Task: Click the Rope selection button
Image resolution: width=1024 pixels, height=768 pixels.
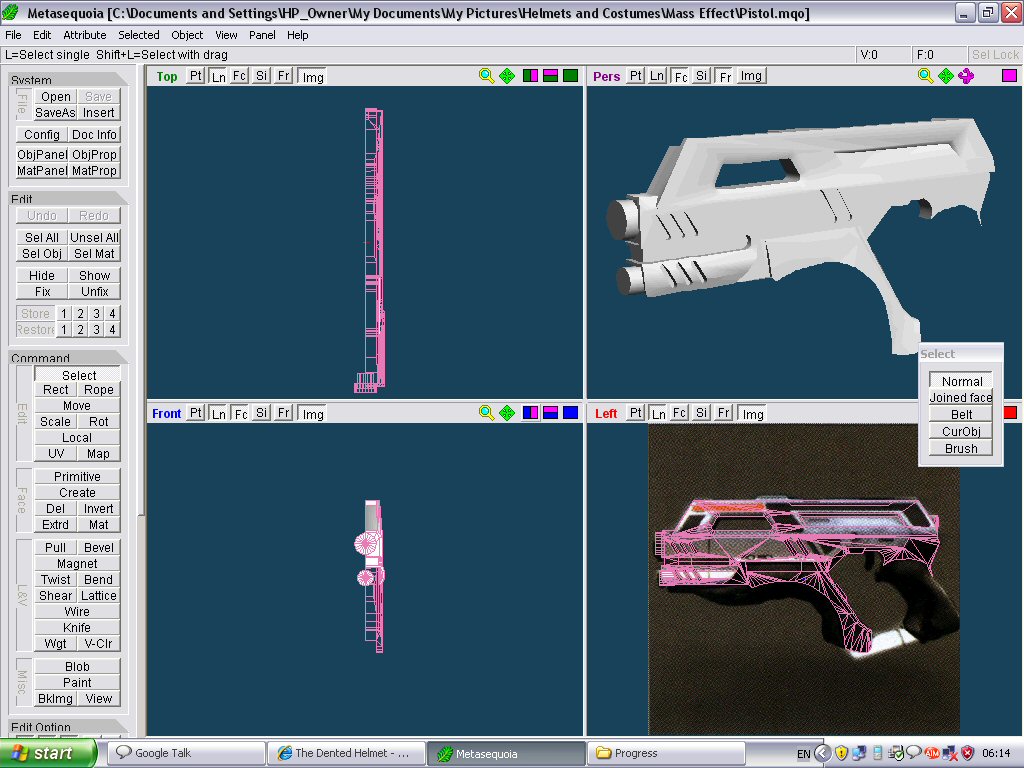Action: [x=99, y=389]
